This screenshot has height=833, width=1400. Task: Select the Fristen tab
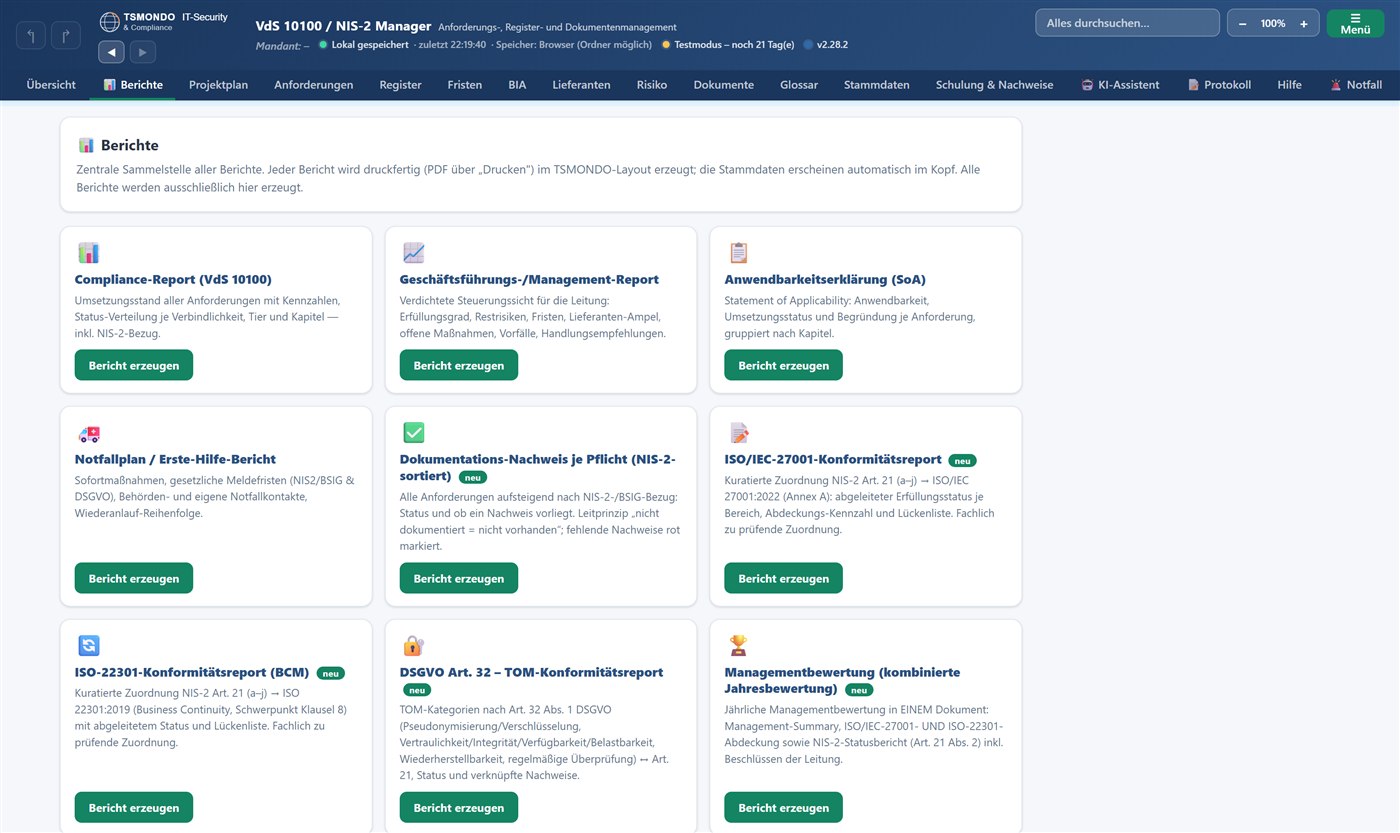tap(465, 85)
